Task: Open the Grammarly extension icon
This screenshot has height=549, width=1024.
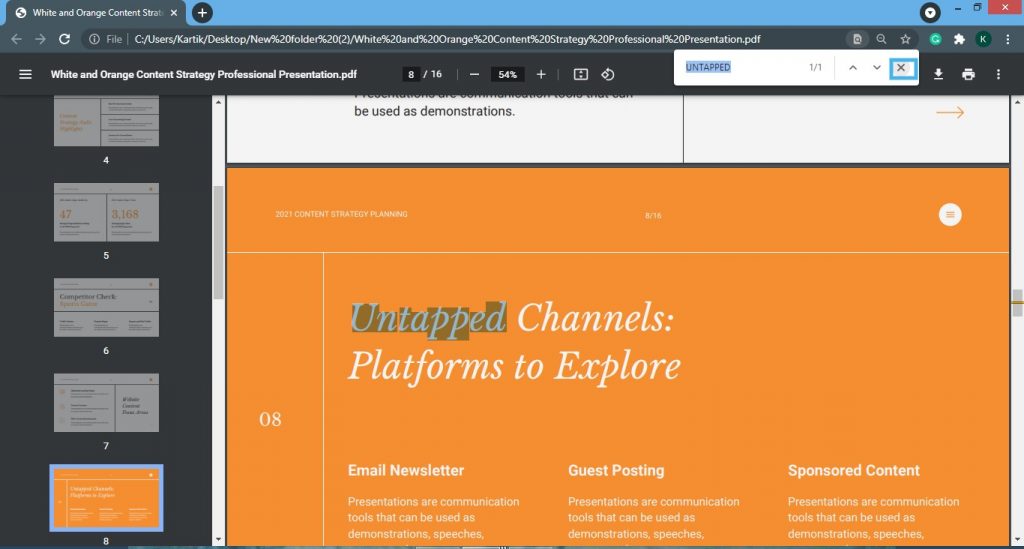Action: [935, 39]
